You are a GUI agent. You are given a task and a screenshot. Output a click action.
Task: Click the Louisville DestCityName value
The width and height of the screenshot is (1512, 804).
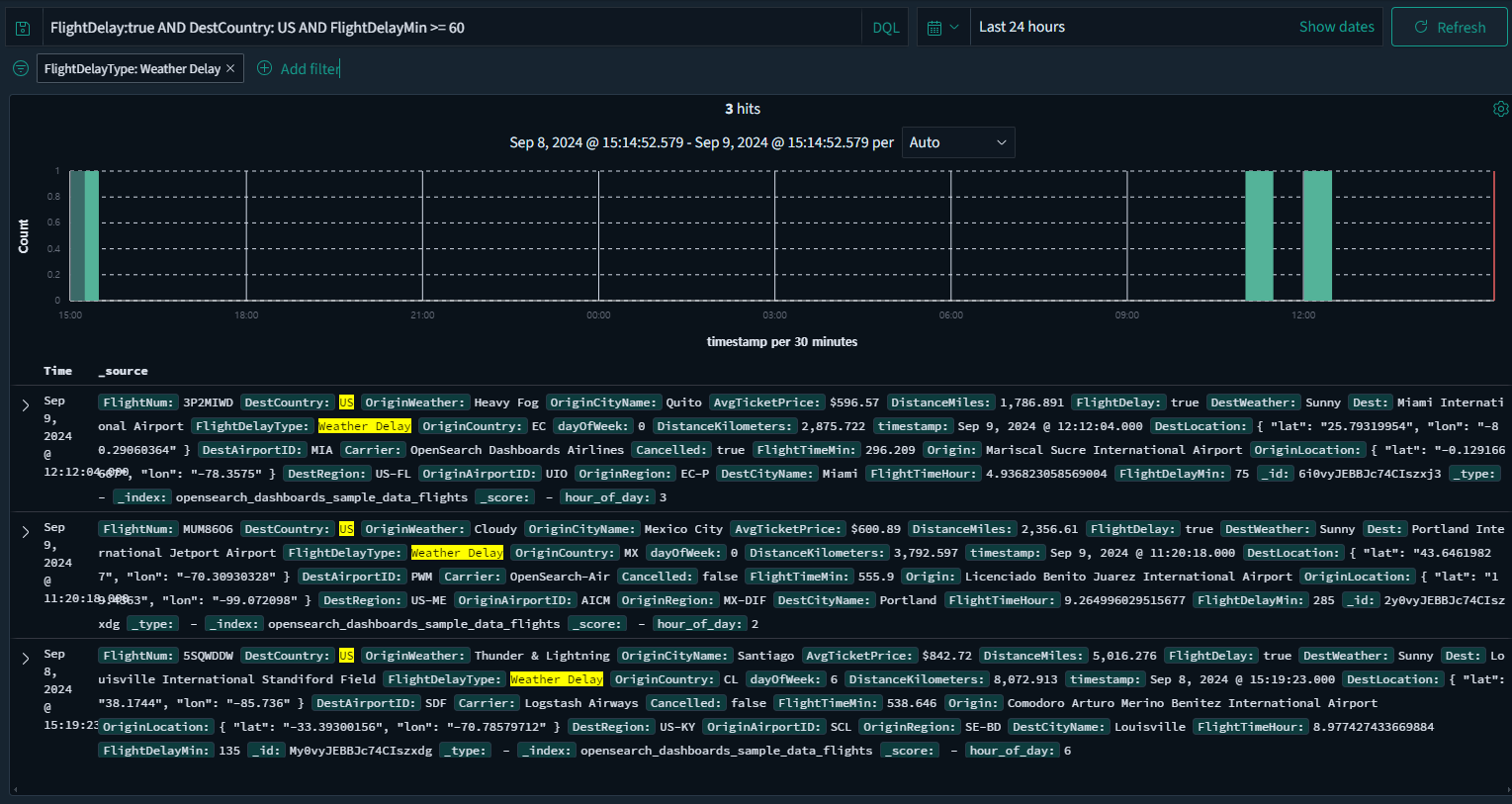tap(1150, 727)
